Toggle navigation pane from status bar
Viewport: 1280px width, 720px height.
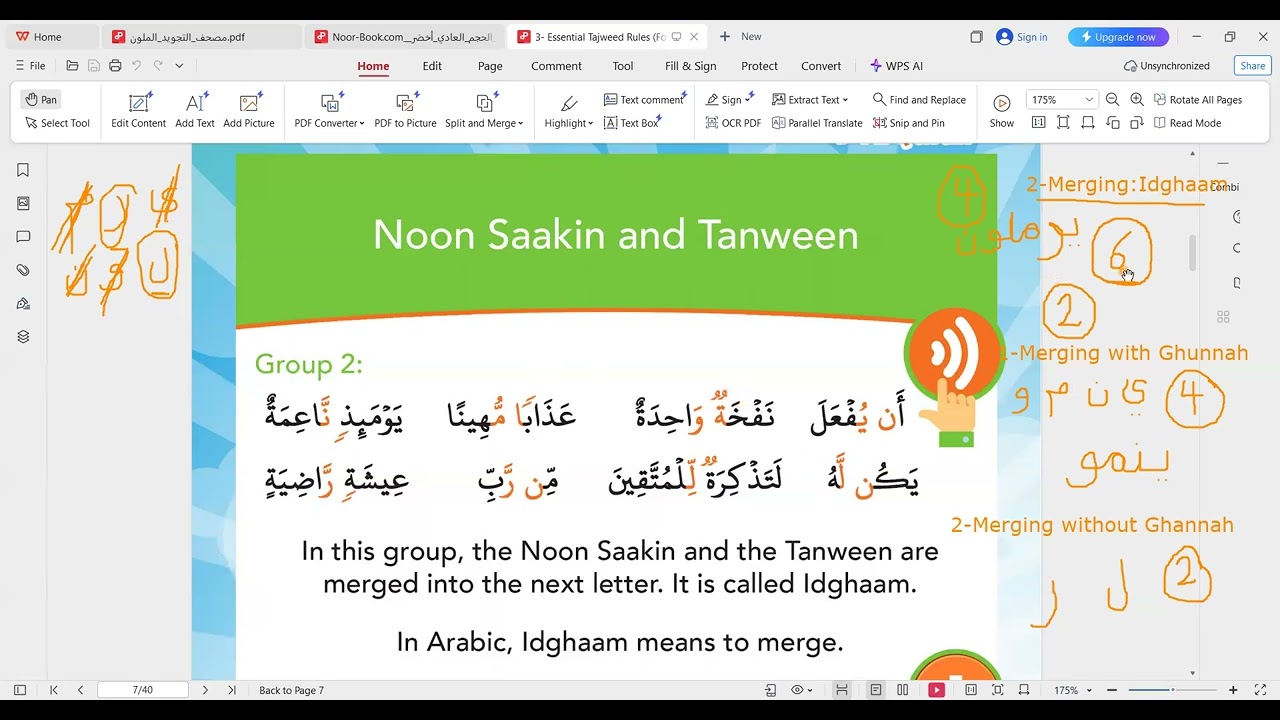(20, 690)
